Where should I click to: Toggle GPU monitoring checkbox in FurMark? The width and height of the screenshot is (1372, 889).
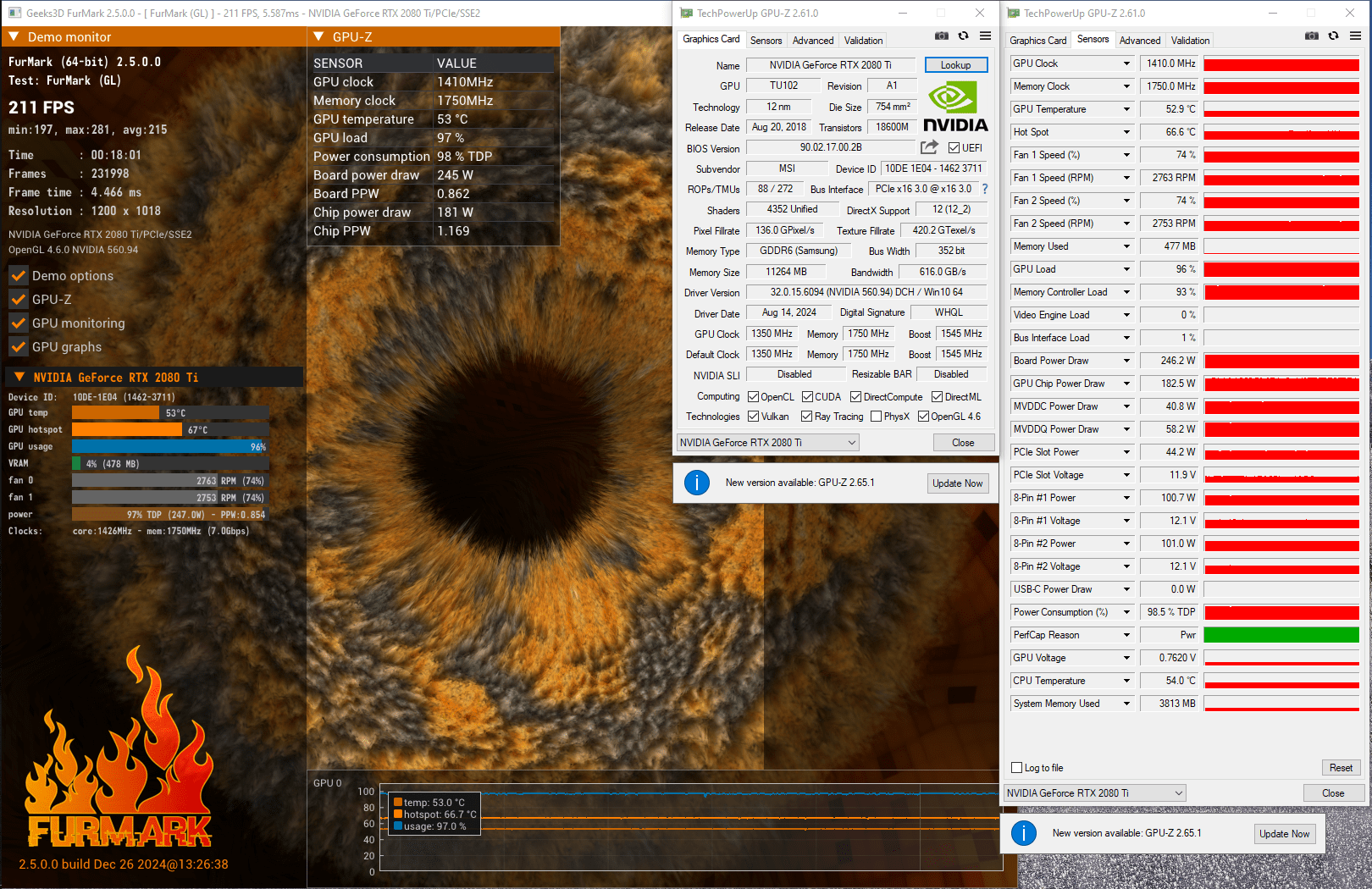point(18,323)
